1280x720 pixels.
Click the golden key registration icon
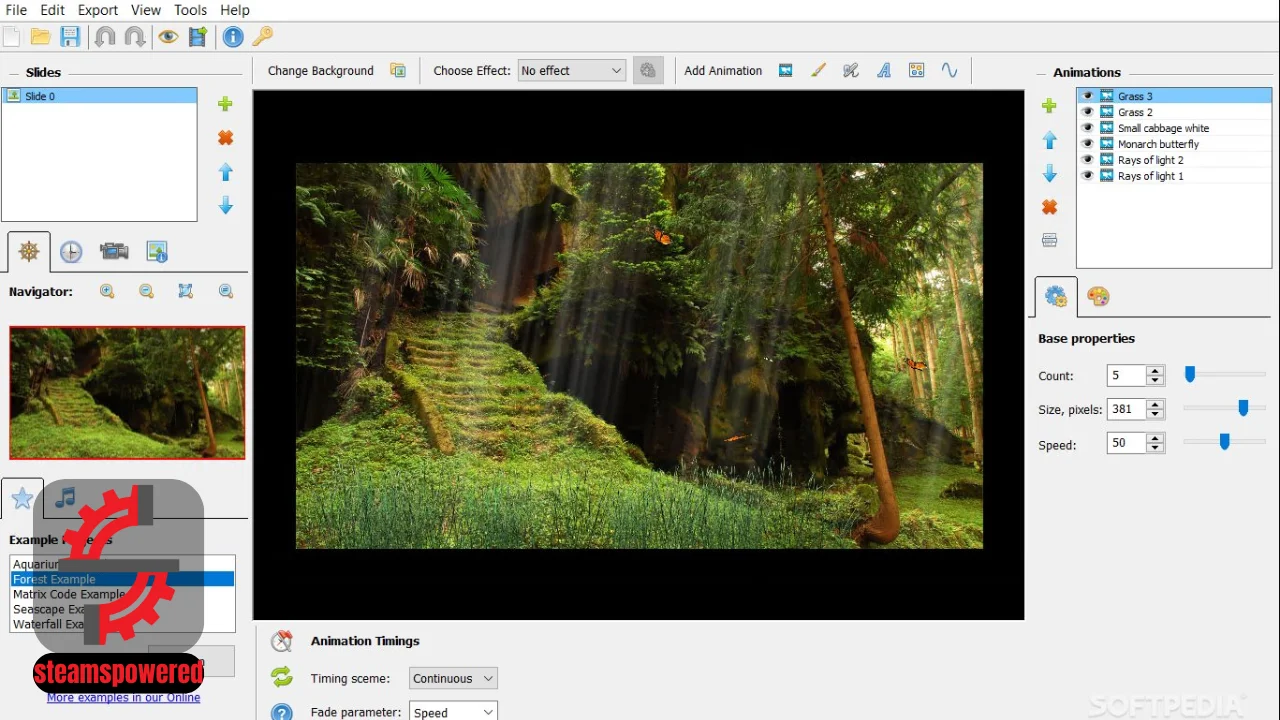point(262,37)
